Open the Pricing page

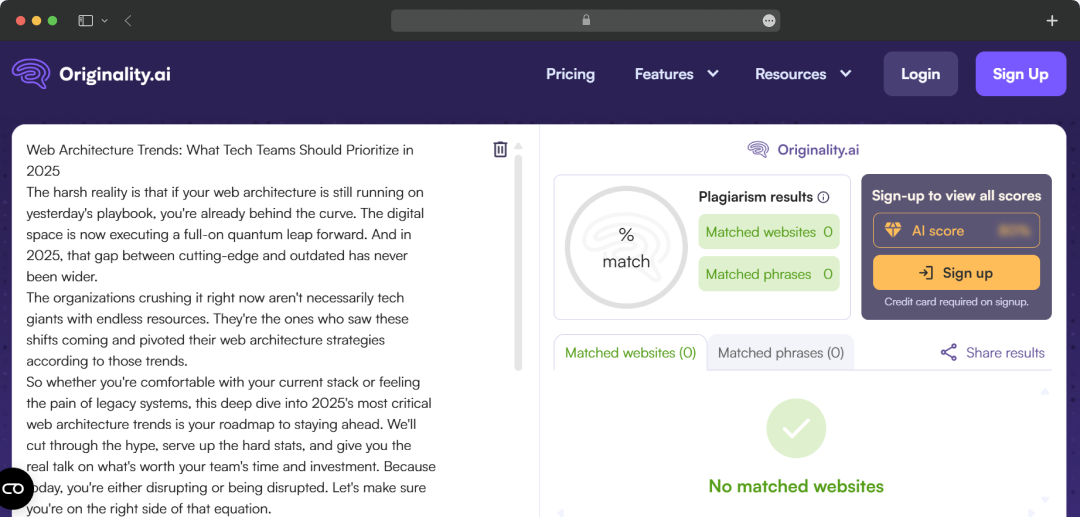[x=570, y=74]
